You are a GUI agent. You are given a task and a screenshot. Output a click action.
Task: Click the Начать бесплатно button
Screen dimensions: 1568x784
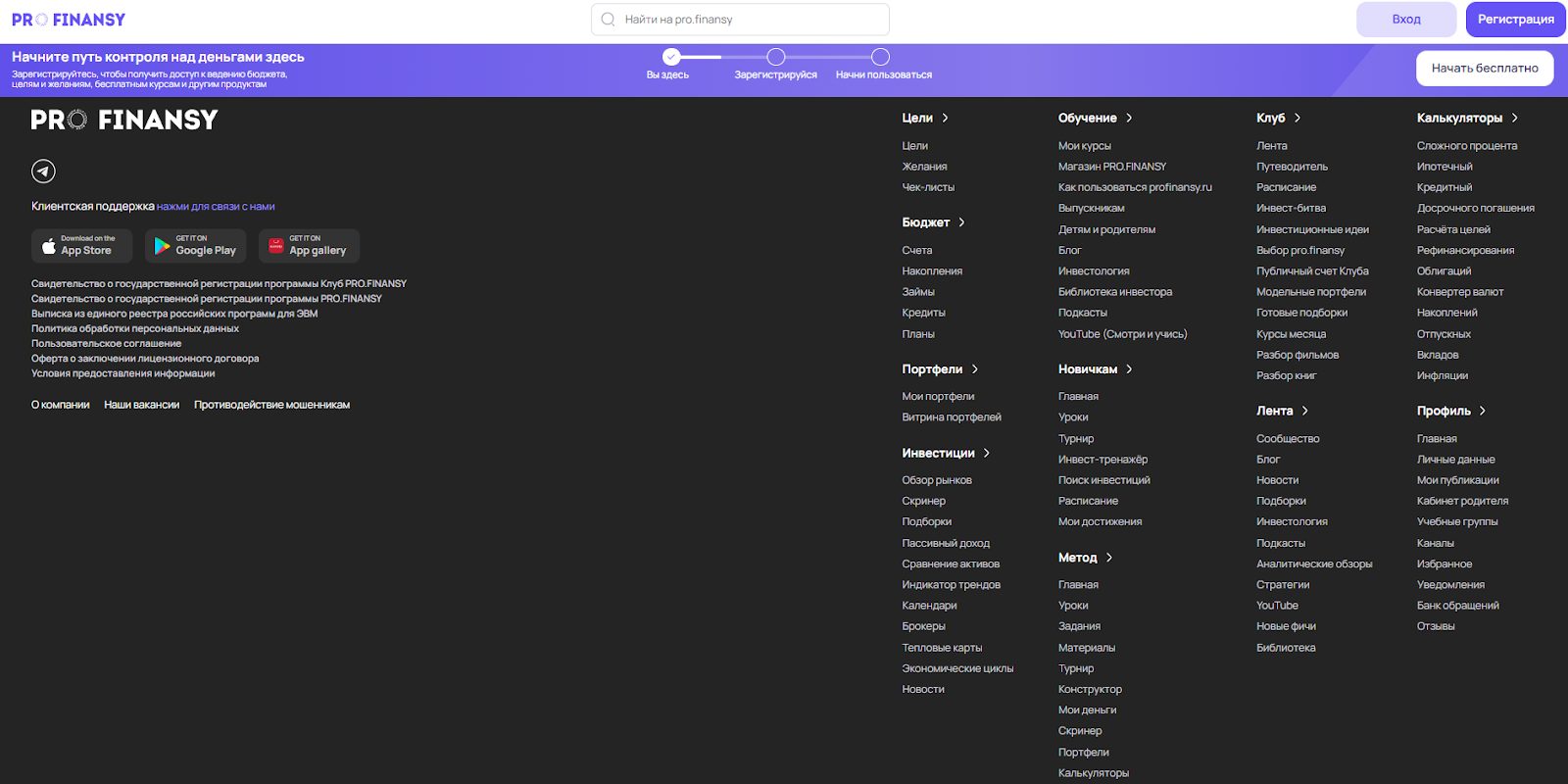(1485, 69)
